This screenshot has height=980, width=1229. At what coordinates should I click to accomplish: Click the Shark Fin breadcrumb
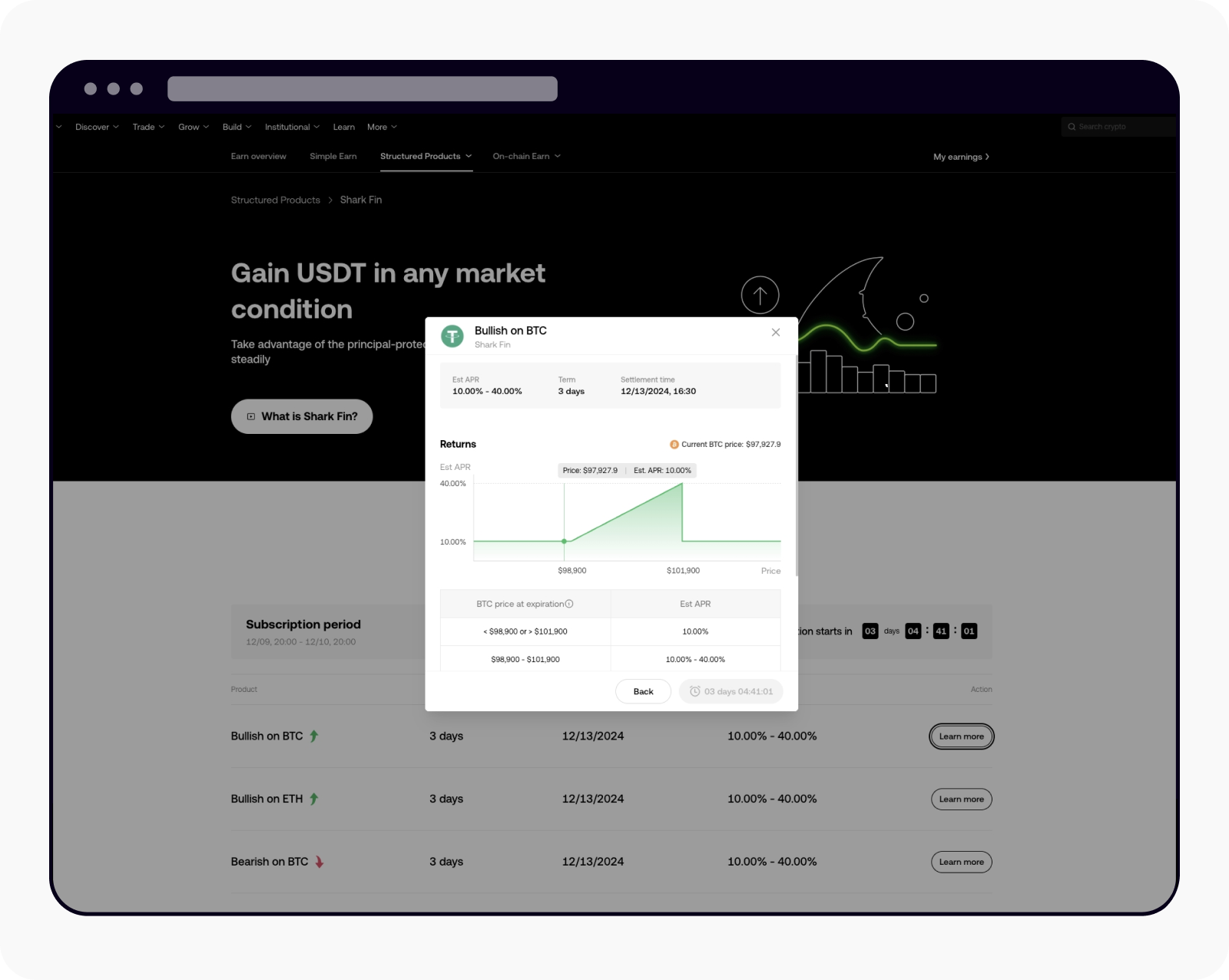click(x=360, y=200)
